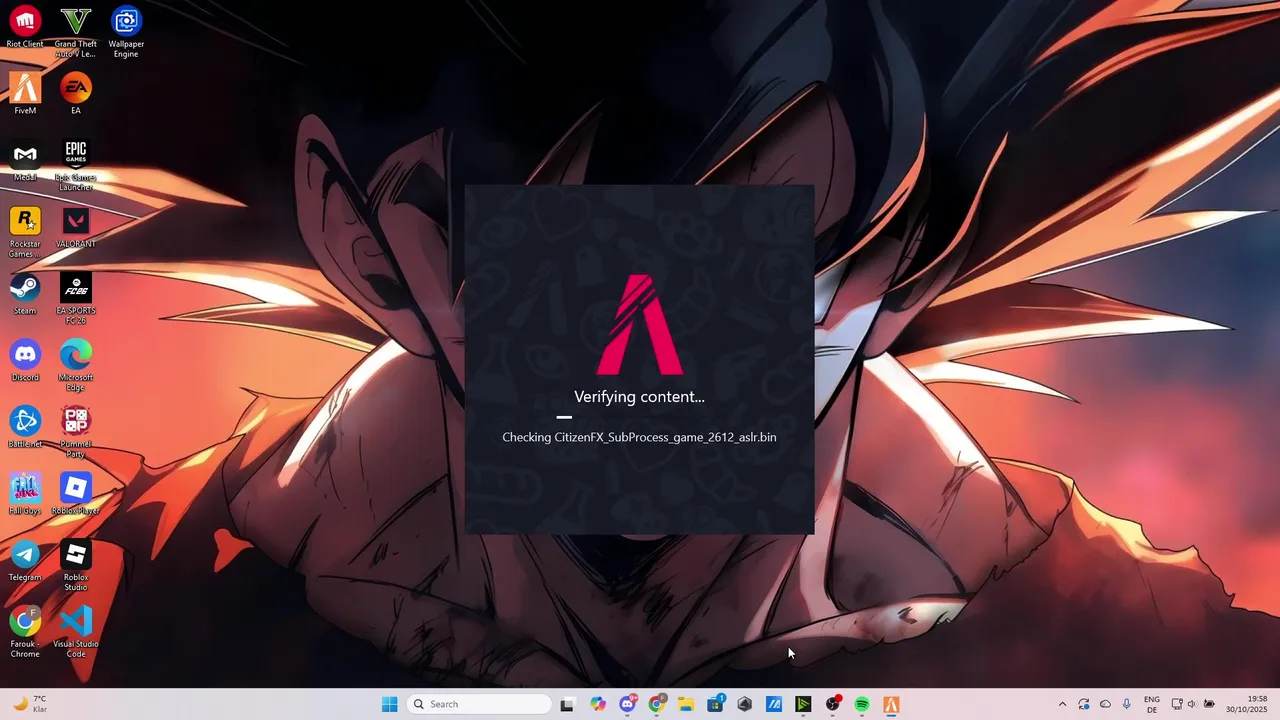Switch to Chrome in the taskbar
This screenshot has width=1280, height=720.
tap(657, 704)
